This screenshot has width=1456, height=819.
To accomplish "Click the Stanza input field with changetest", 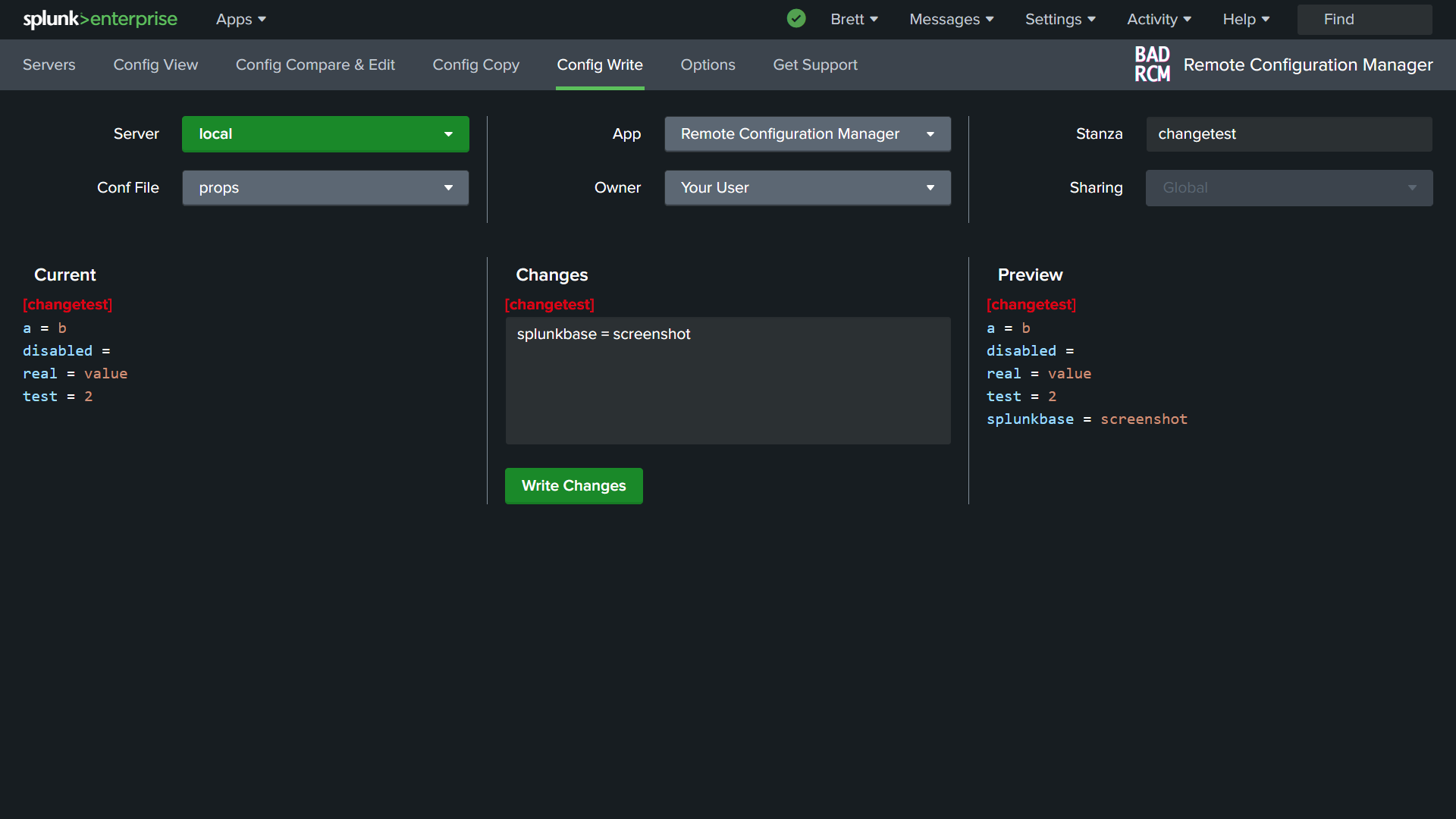I will [x=1289, y=134].
